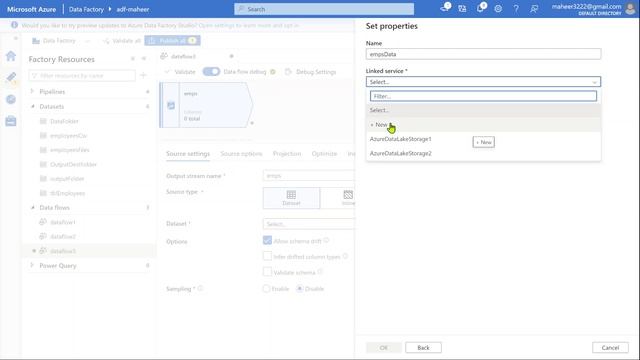This screenshot has height=360, width=640.
Task: Click the Debug Settings icon
Action: click(x=288, y=72)
